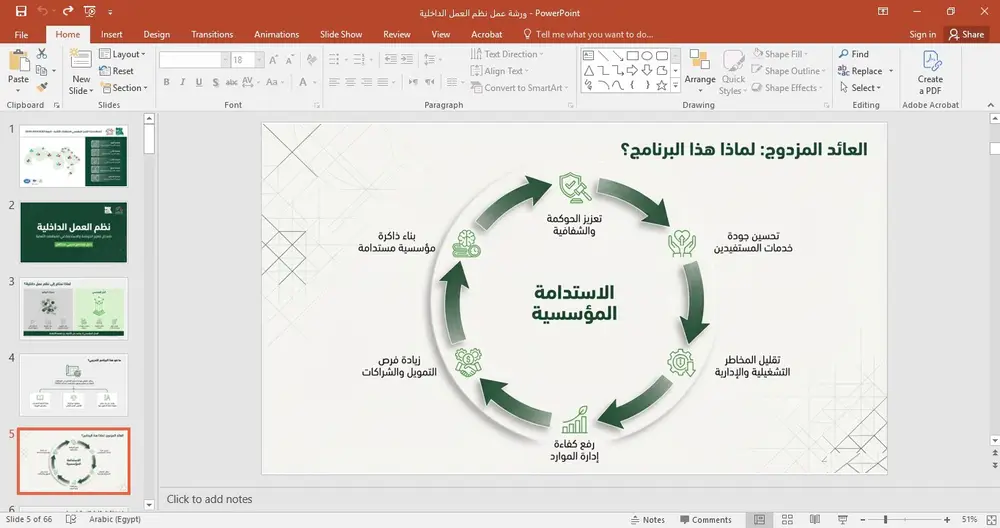1000x528 pixels.
Task: Open the File tab
Action: coord(21,34)
